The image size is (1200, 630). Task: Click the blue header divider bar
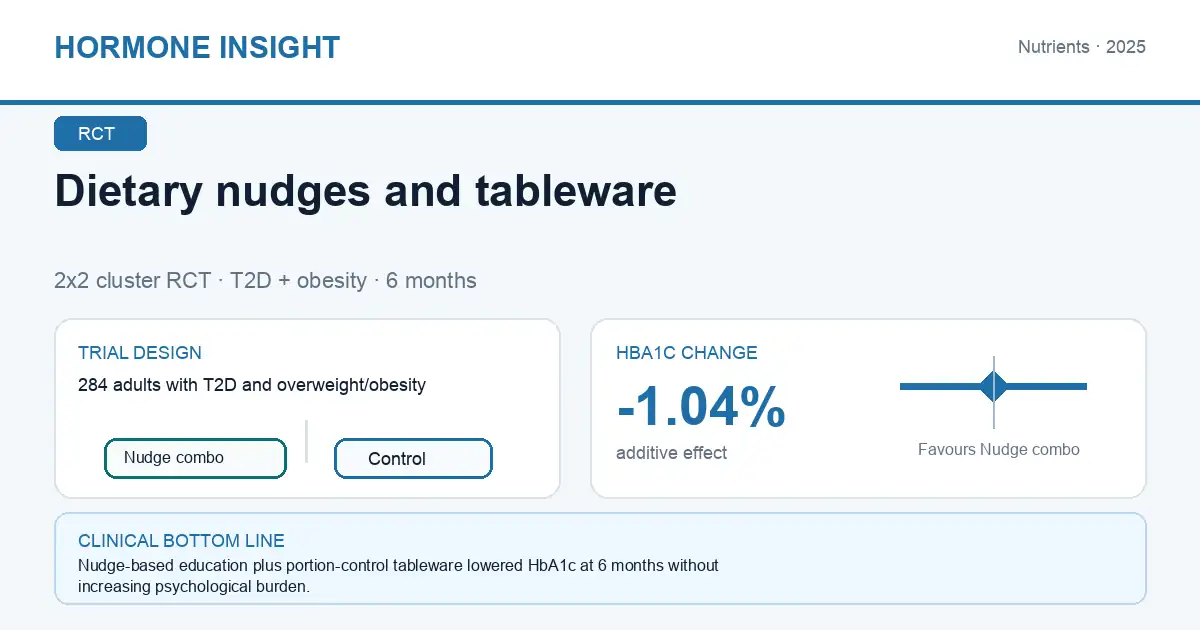pyautogui.click(x=600, y=102)
